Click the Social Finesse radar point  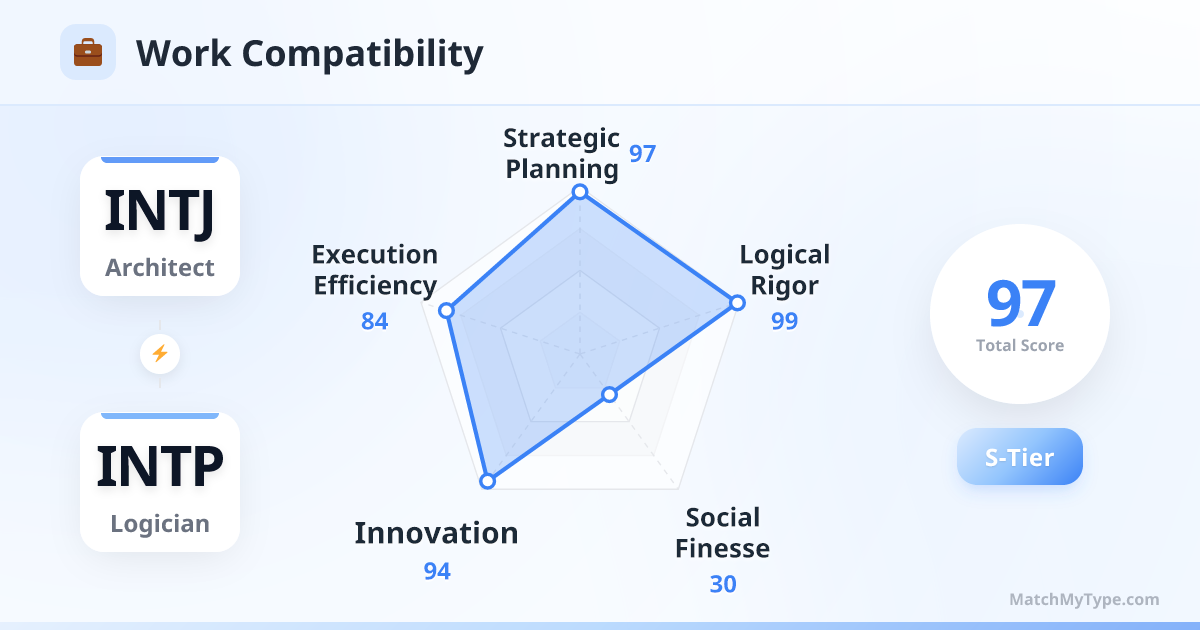[610, 396]
